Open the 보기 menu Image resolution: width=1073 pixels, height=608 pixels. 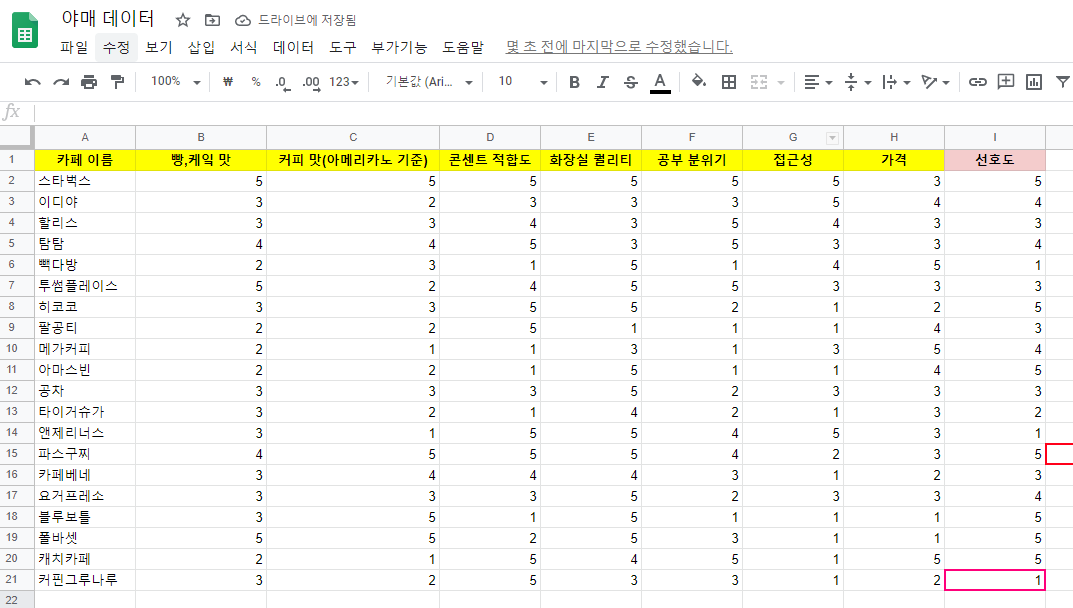pyautogui.click(x=159, y=47)
